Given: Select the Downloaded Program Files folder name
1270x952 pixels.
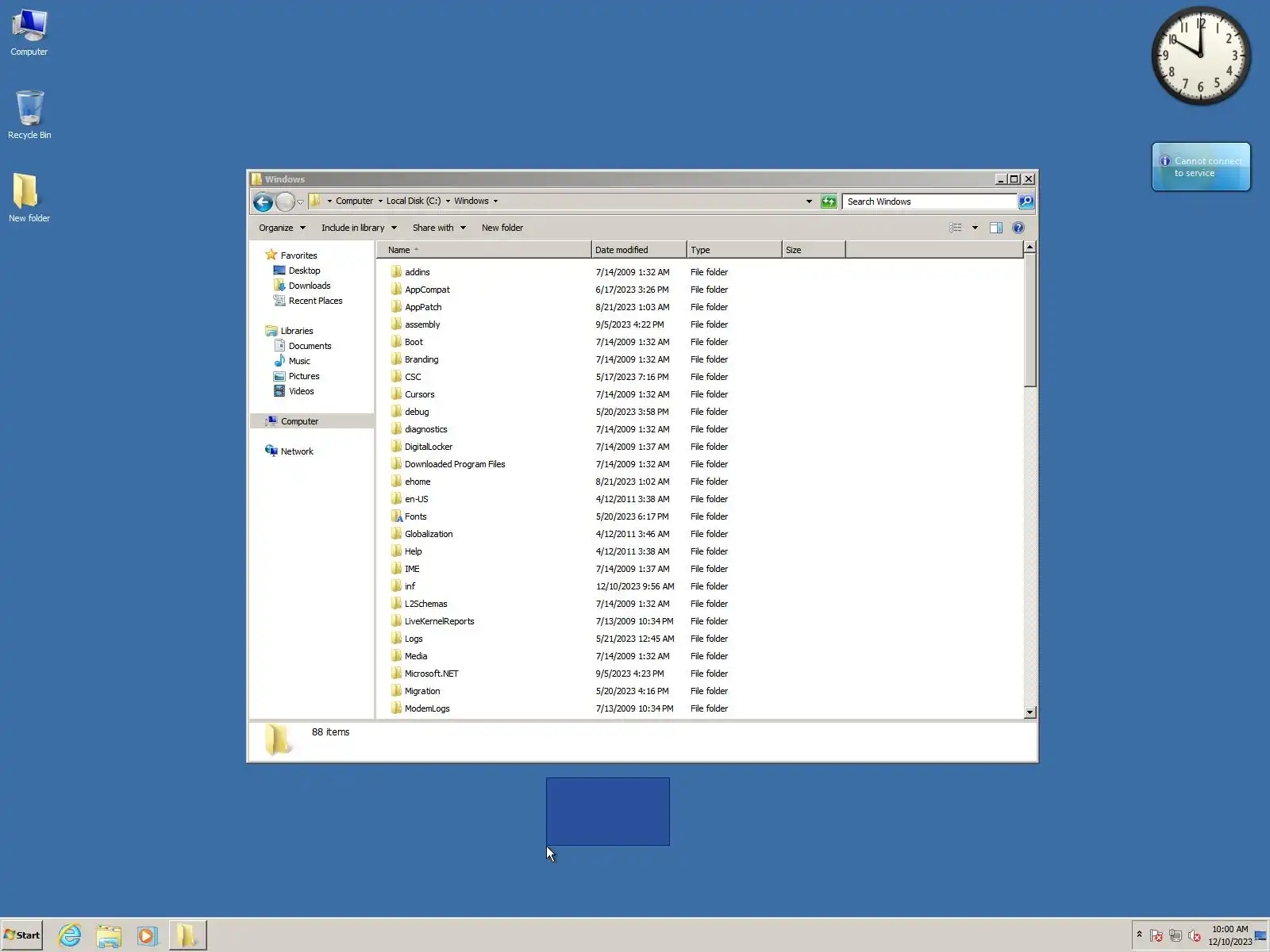Looking at the screenshot, I should click(455, 464).
